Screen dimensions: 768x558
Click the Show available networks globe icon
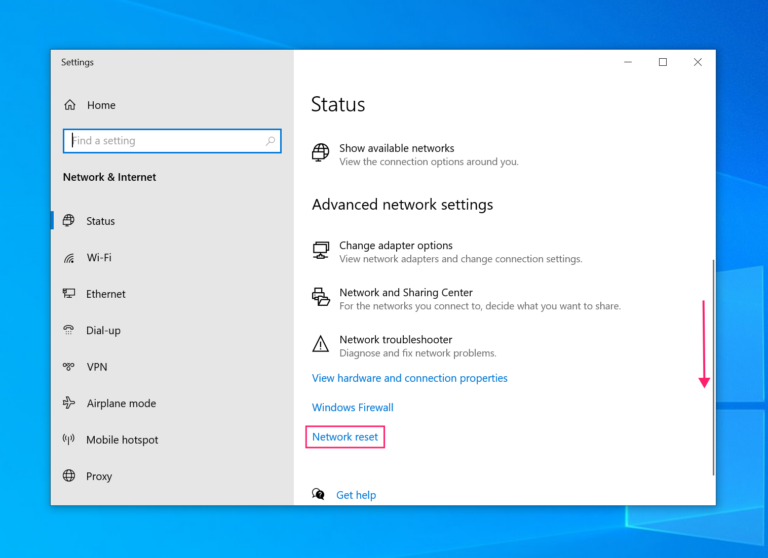click(321, 153)
